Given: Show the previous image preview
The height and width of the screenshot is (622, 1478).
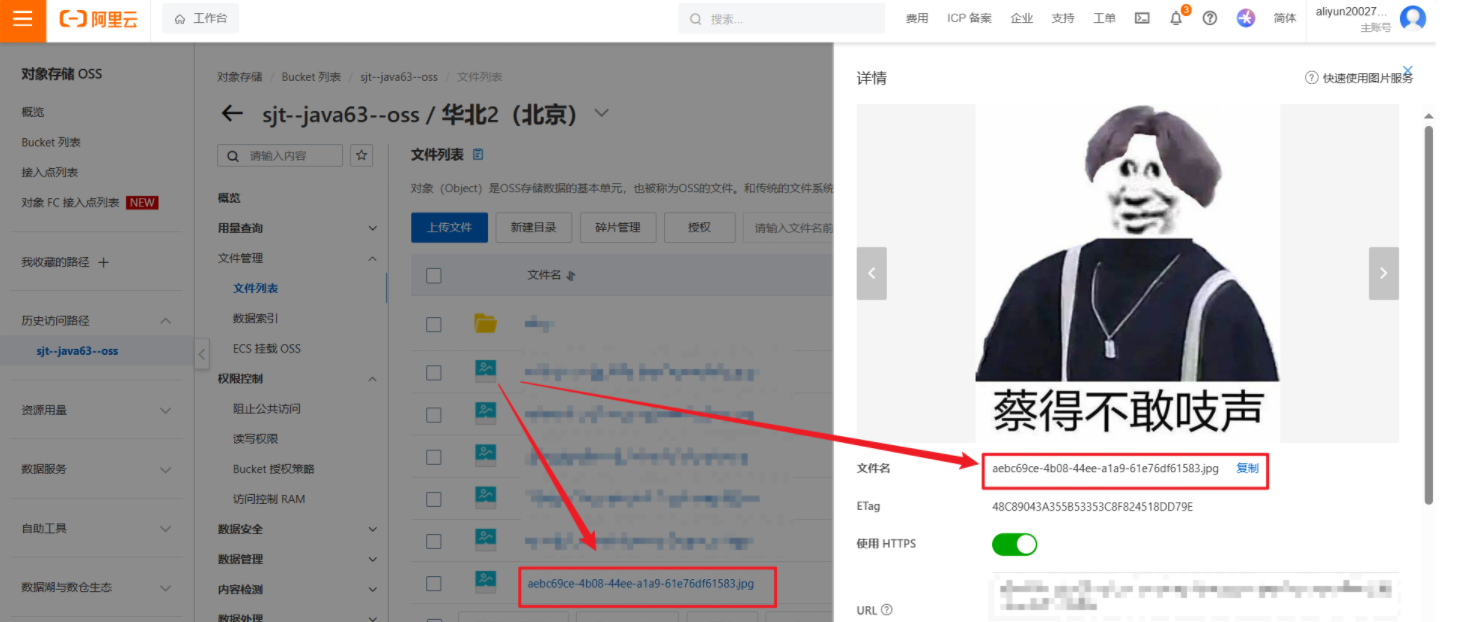Looking at the screenshot, I should click(872, 273).
